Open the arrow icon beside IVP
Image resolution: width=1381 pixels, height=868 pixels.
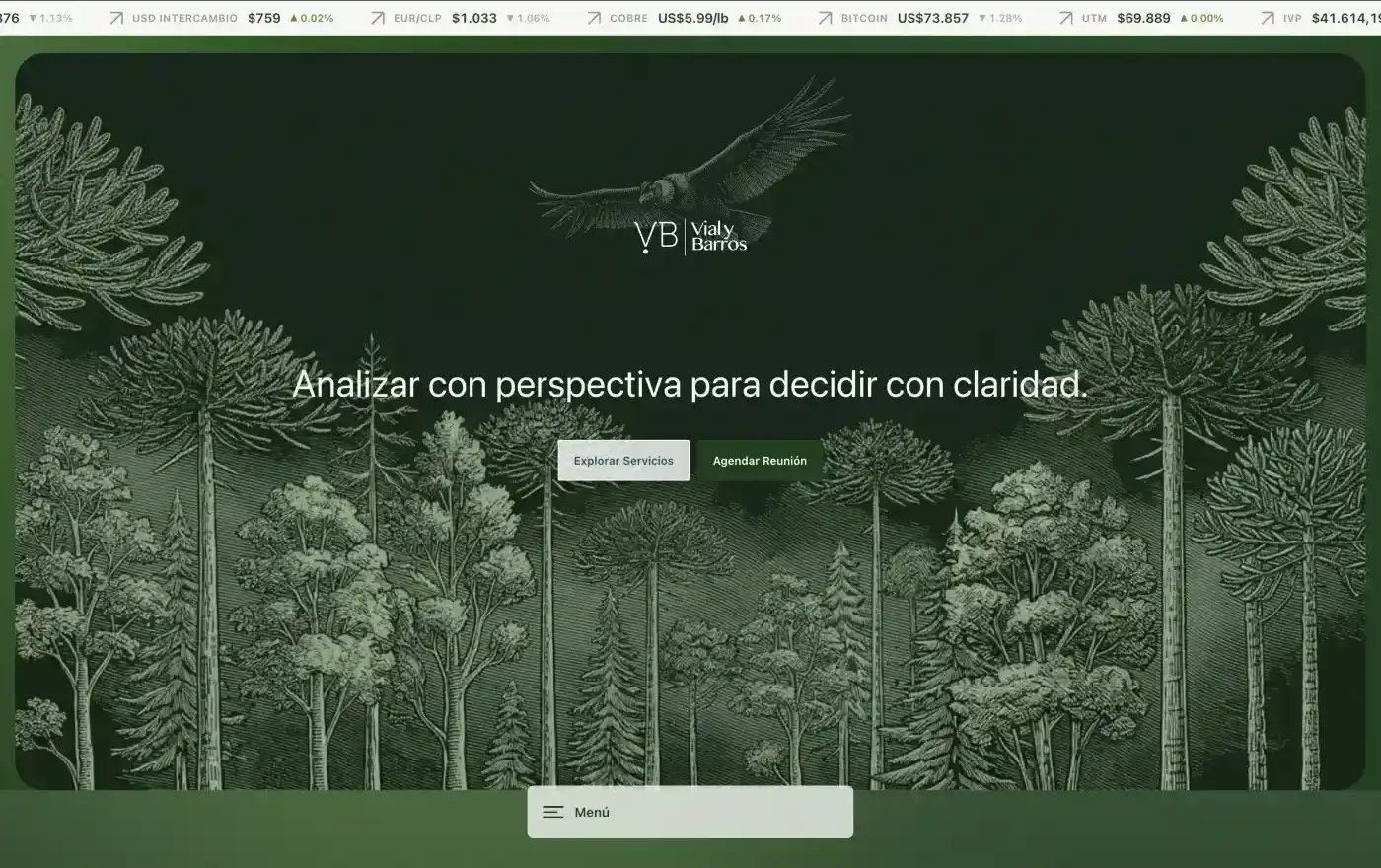tap(1268, 18)
